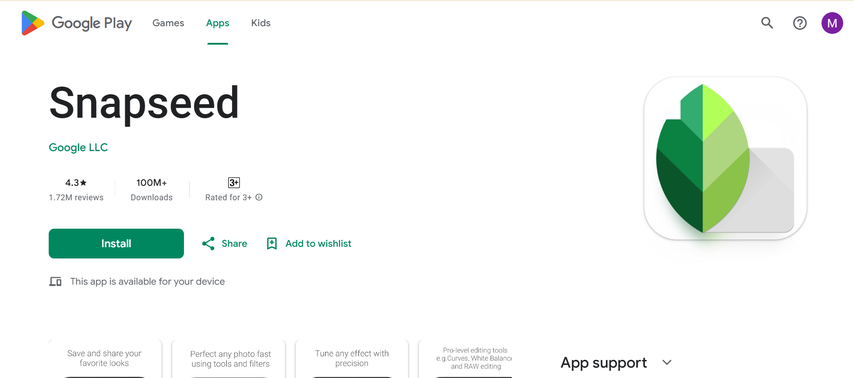The image size is (854, 378).
Task: Click the info icon beside Rated for 3+
Action: click(259, 197)
